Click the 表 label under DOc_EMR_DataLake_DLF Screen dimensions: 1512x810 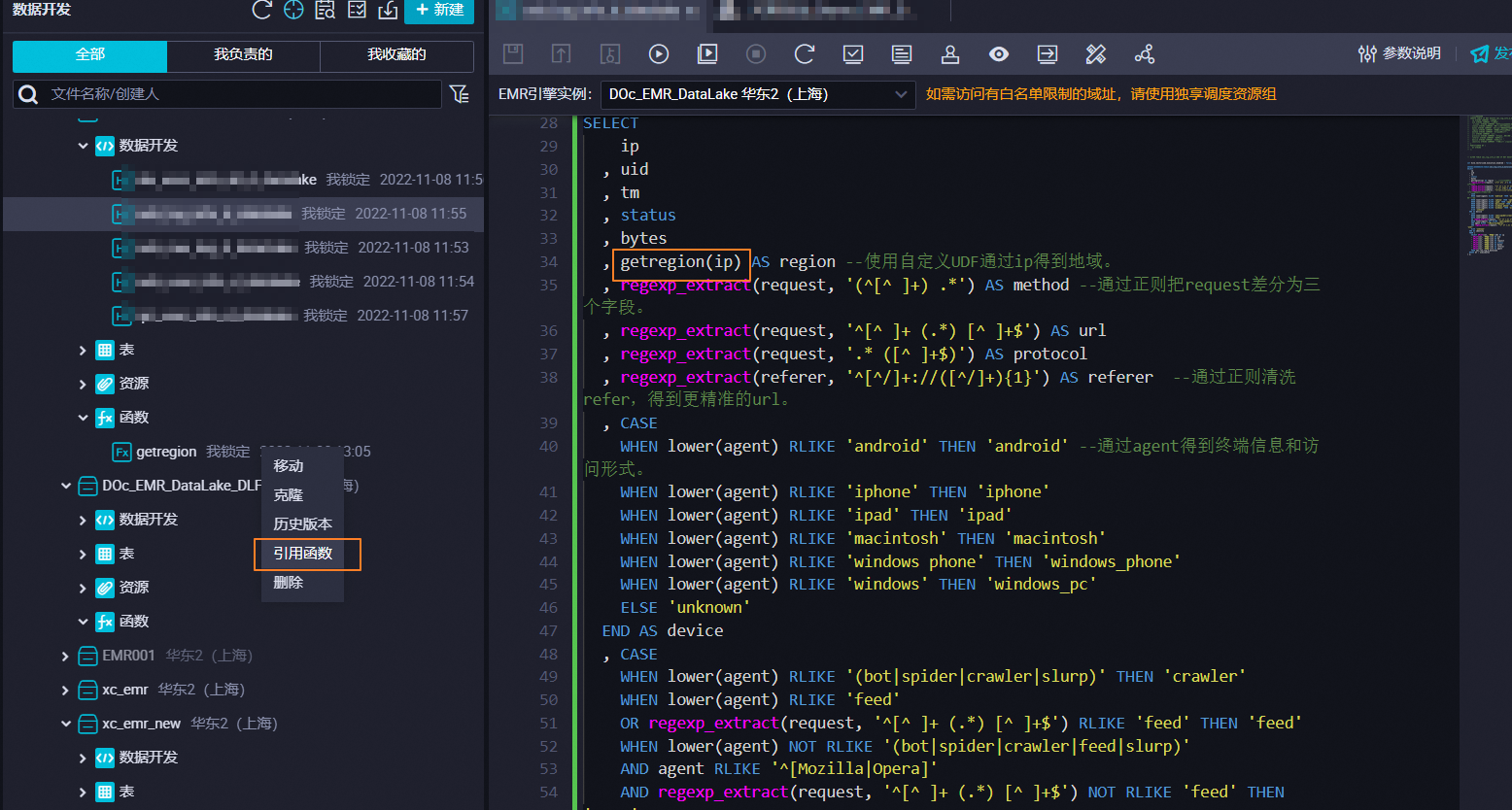(126, 554)
